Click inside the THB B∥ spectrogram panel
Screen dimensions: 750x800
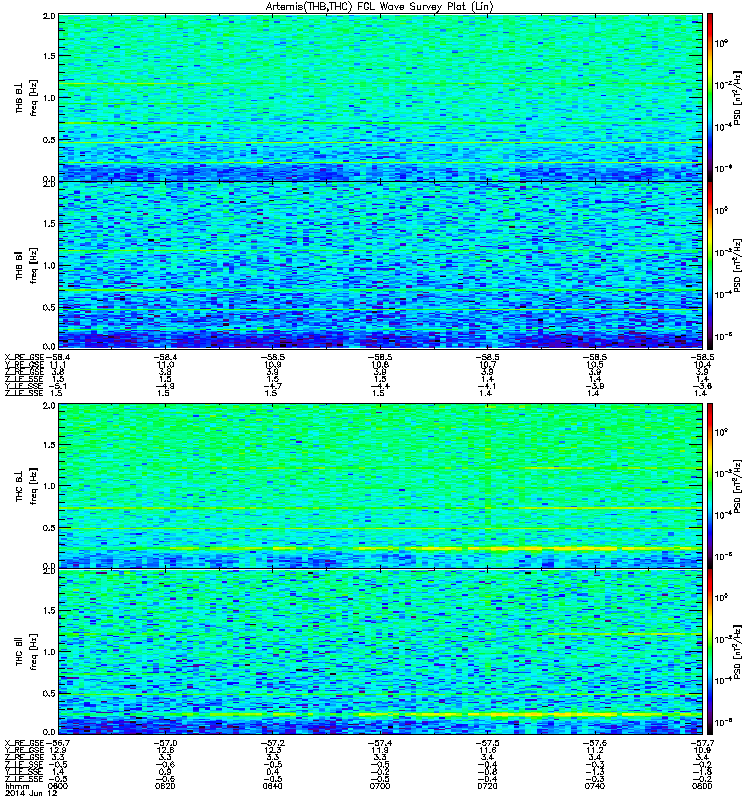coord(381,265)
